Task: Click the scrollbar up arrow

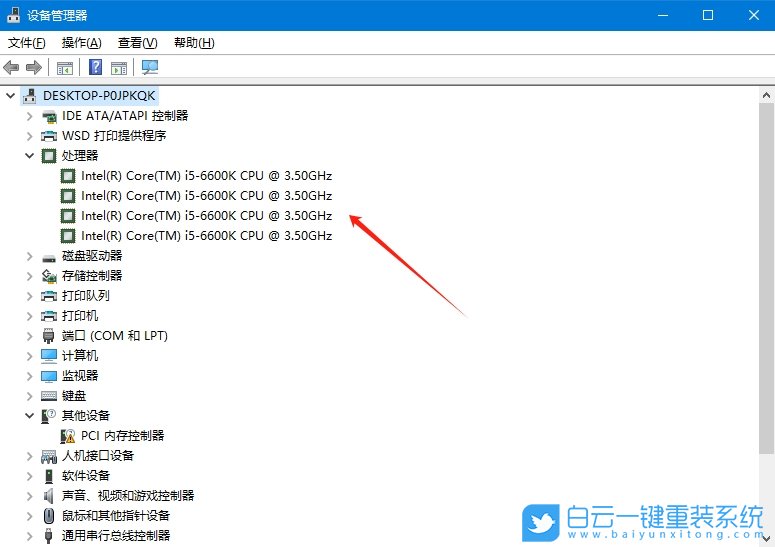Action: click(767, 95)
